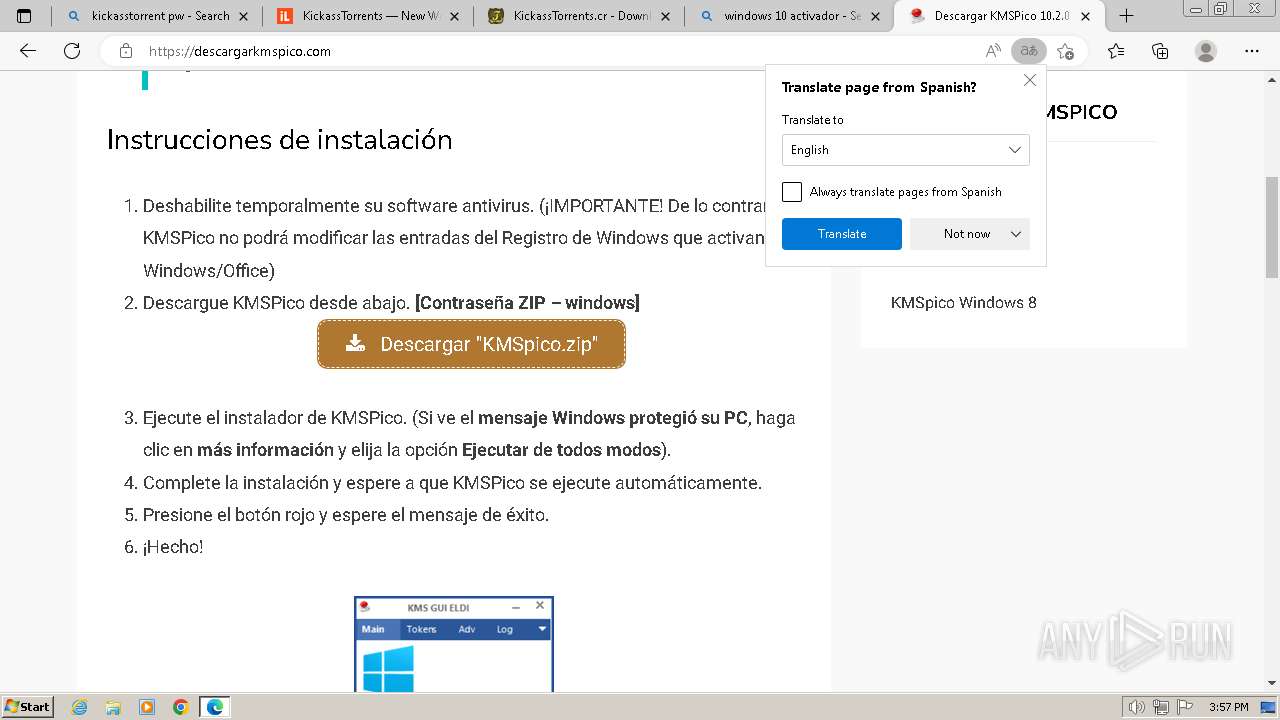Select the Descargar KMSPico 10.2.0 tab
Image resolution: width=1280 pixels, height=720 pixels.
tap(1001, 16)
